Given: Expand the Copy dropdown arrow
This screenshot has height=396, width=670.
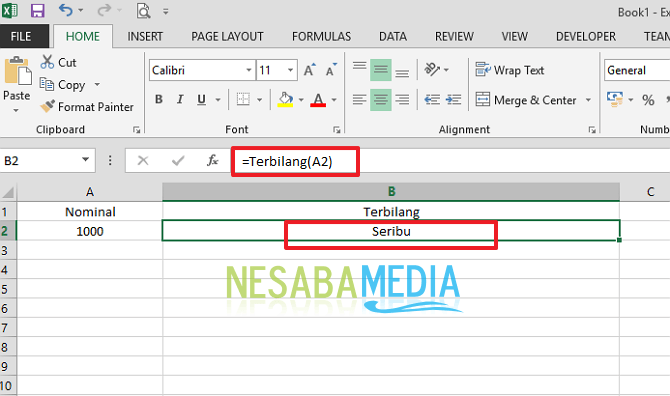Looking at the screenshot, I should pos(97,85).
